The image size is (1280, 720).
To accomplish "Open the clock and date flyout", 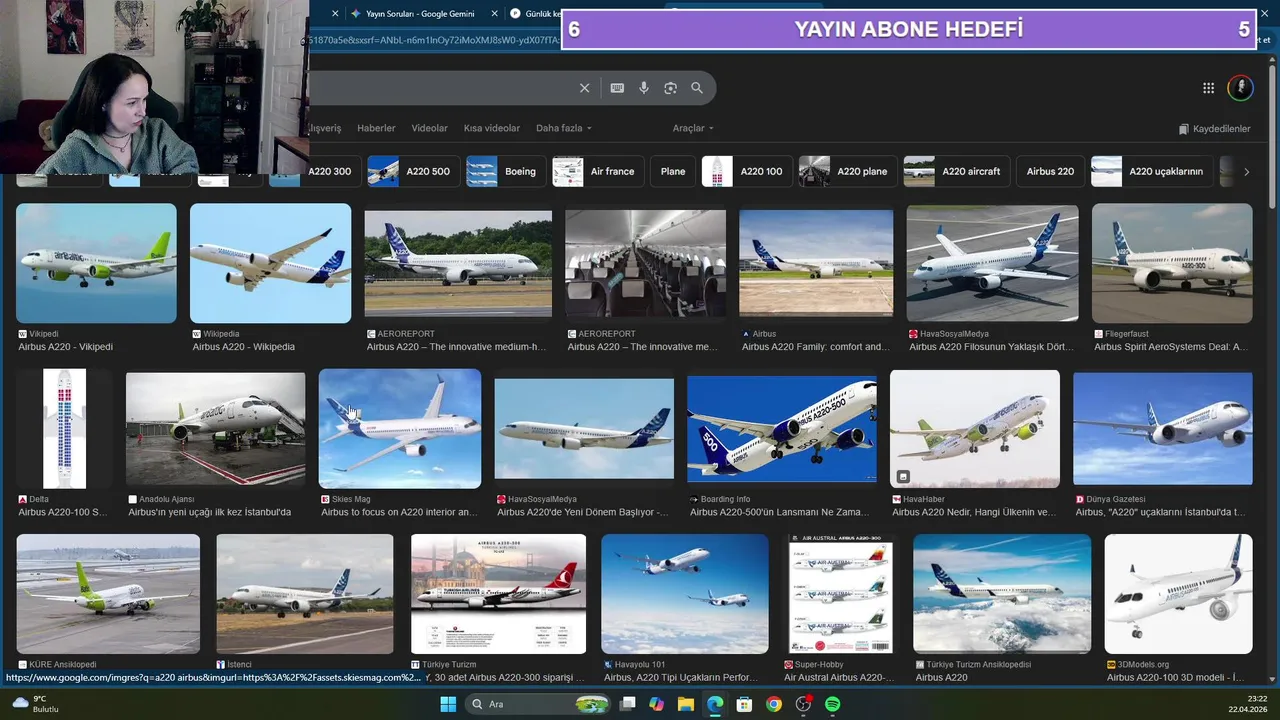I will 1247,704.
